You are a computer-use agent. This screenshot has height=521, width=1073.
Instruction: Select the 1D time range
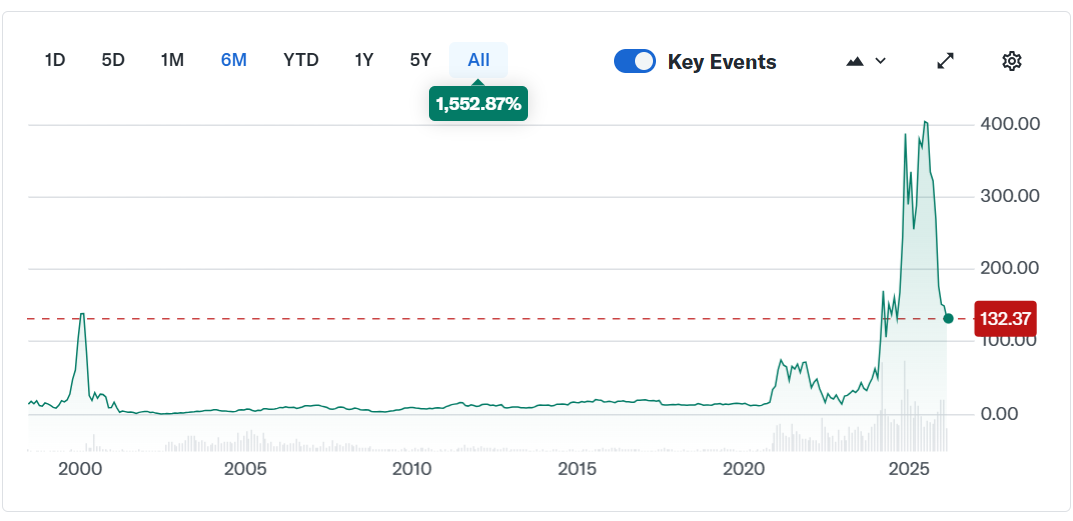pyautogui.click(x=55, y=60)
